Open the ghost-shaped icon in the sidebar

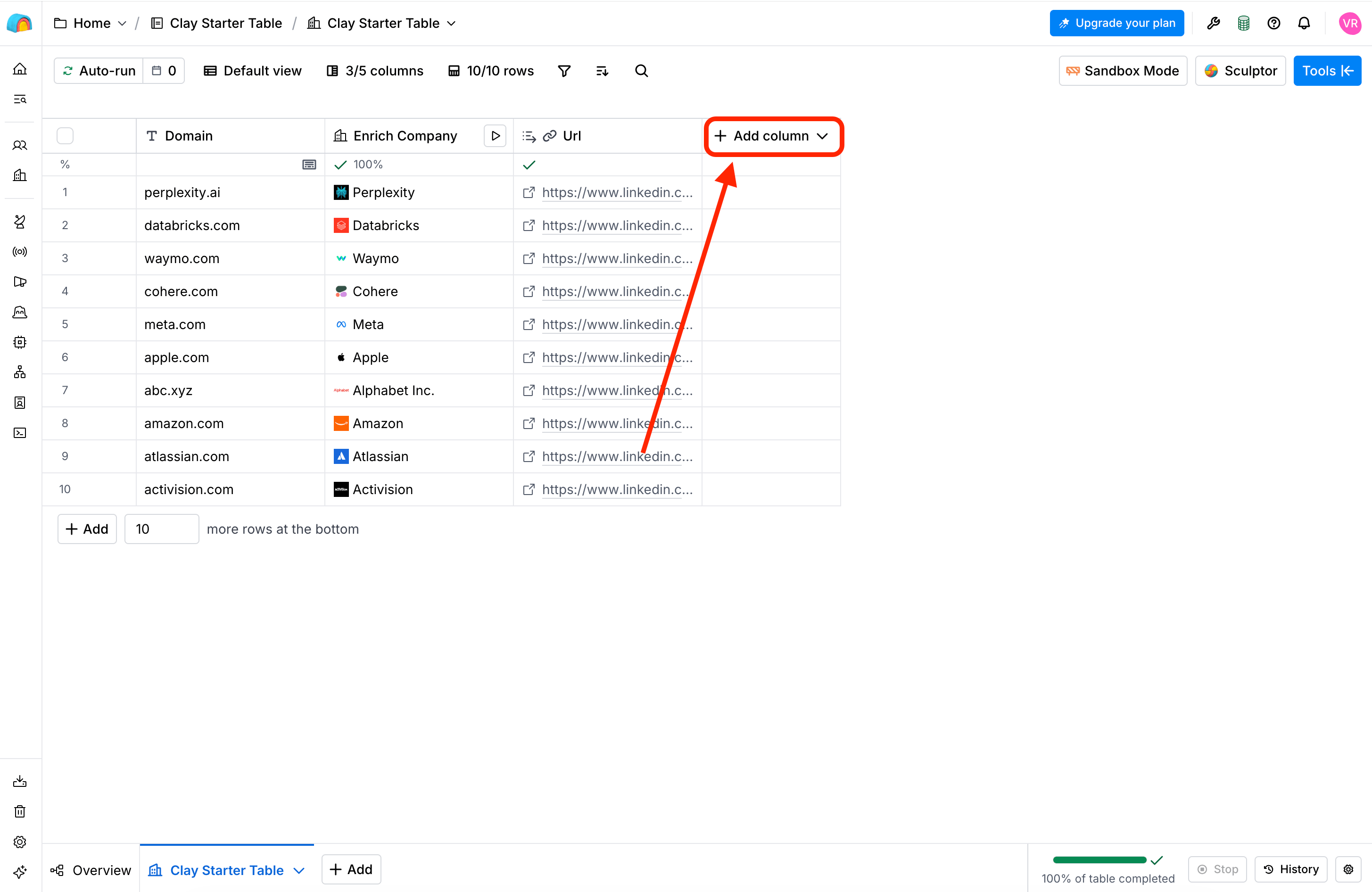coord(20,312)
